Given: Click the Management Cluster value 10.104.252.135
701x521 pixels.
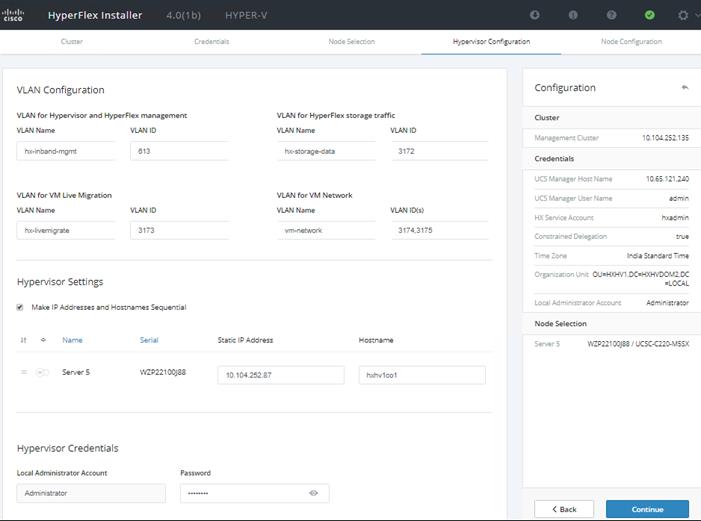Looking at the screenshot, I should 665,138.
